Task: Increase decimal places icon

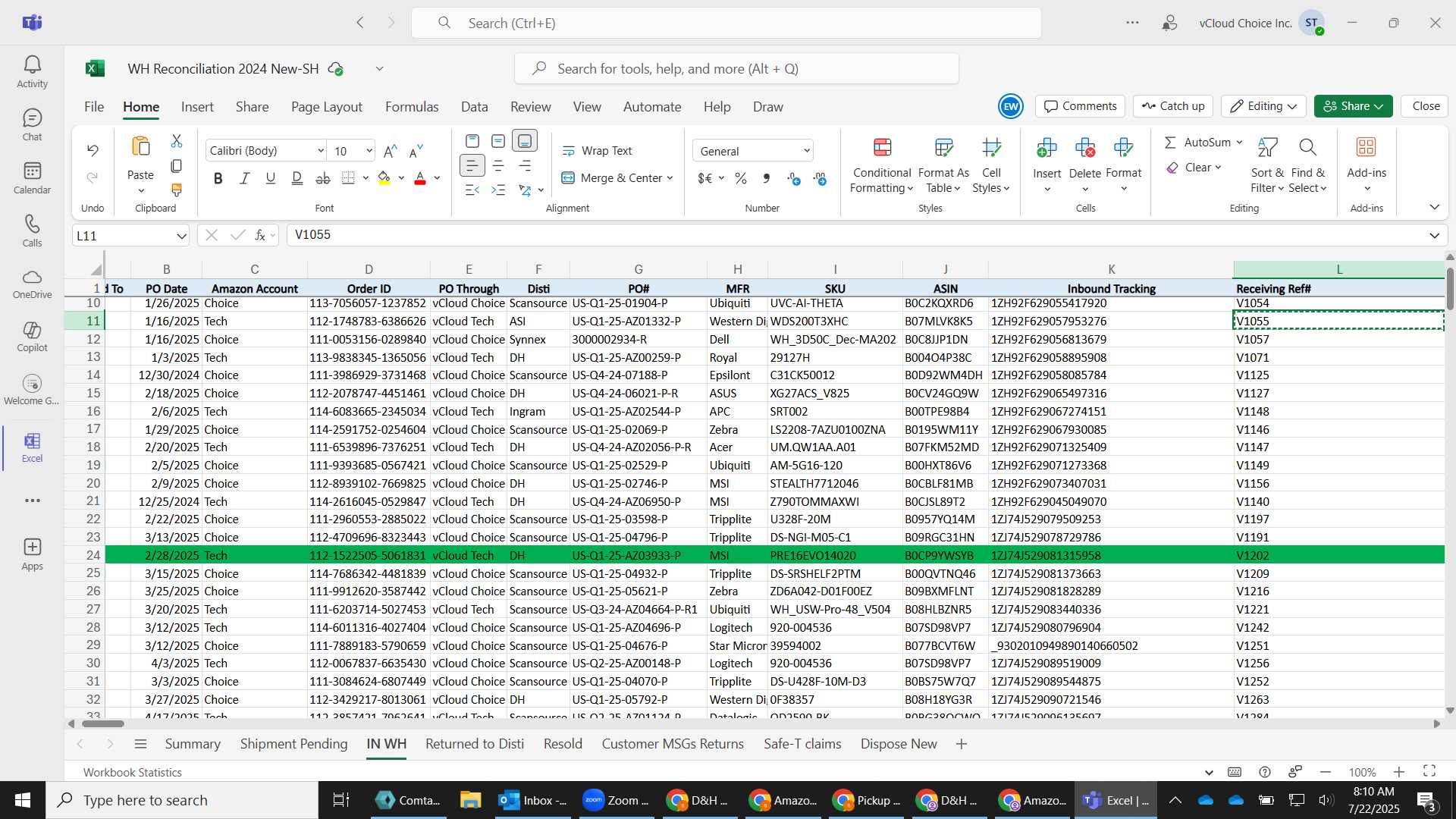Action: (x=794, y=178)
